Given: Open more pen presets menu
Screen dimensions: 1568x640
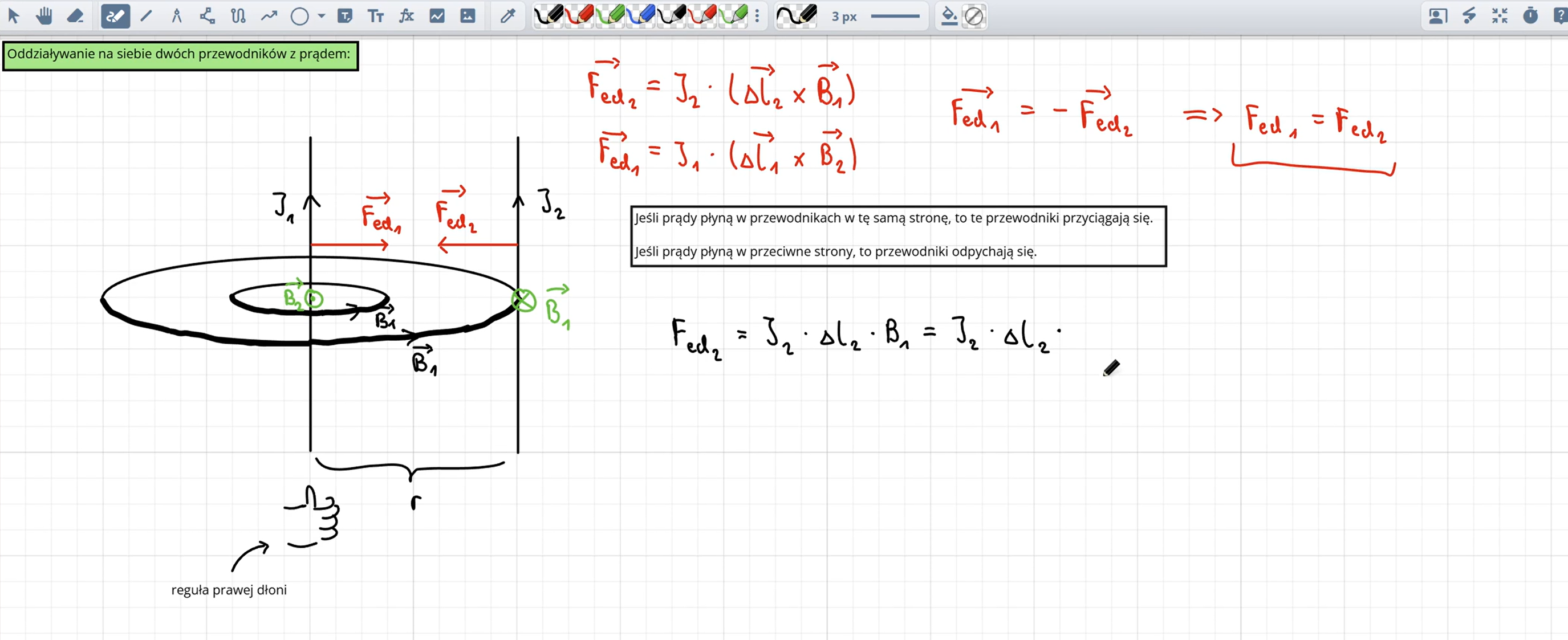Looking at the screenshot, I should coord(757,16).
